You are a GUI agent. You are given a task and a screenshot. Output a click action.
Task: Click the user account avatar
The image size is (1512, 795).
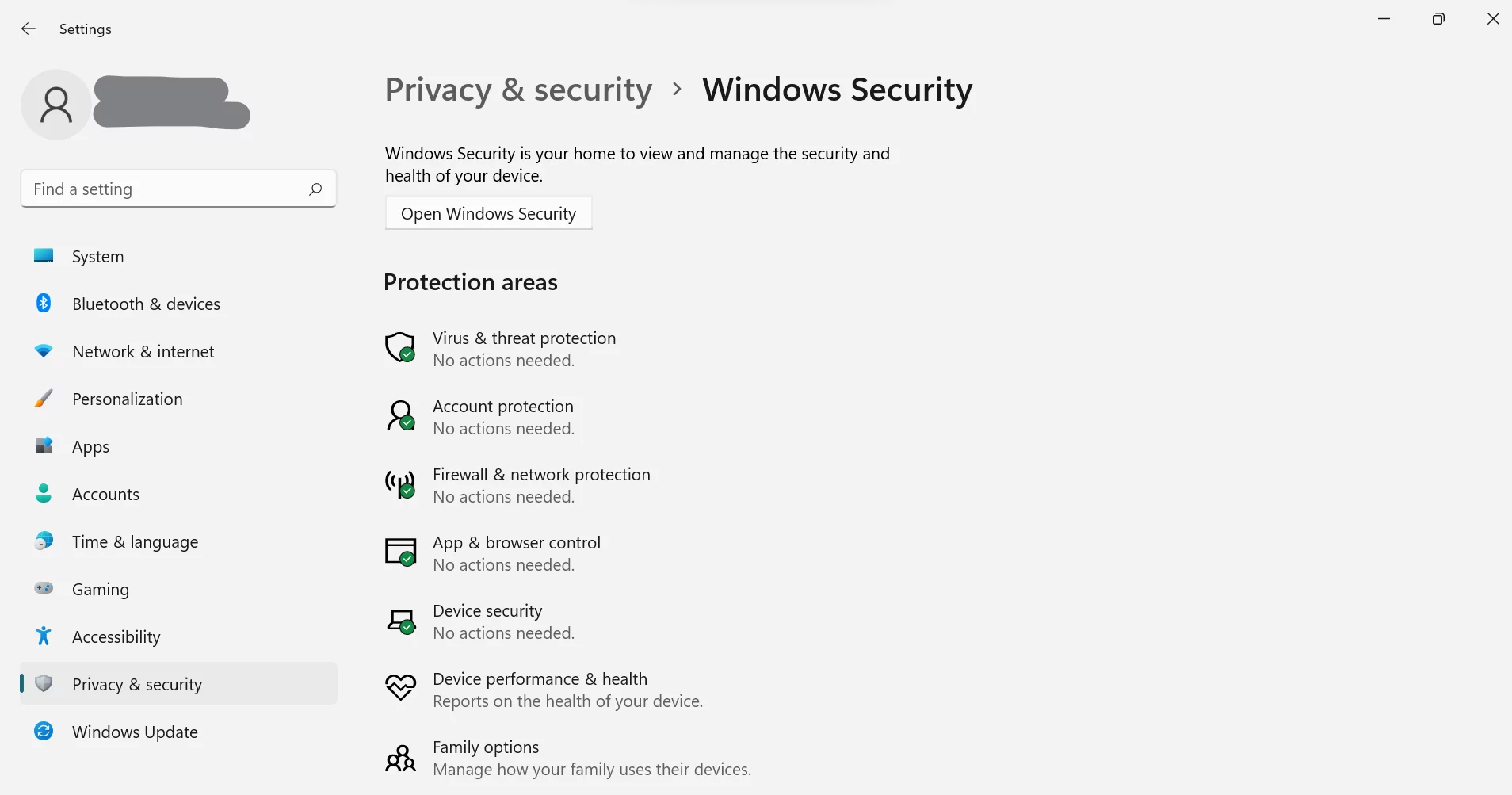(55, 104)
